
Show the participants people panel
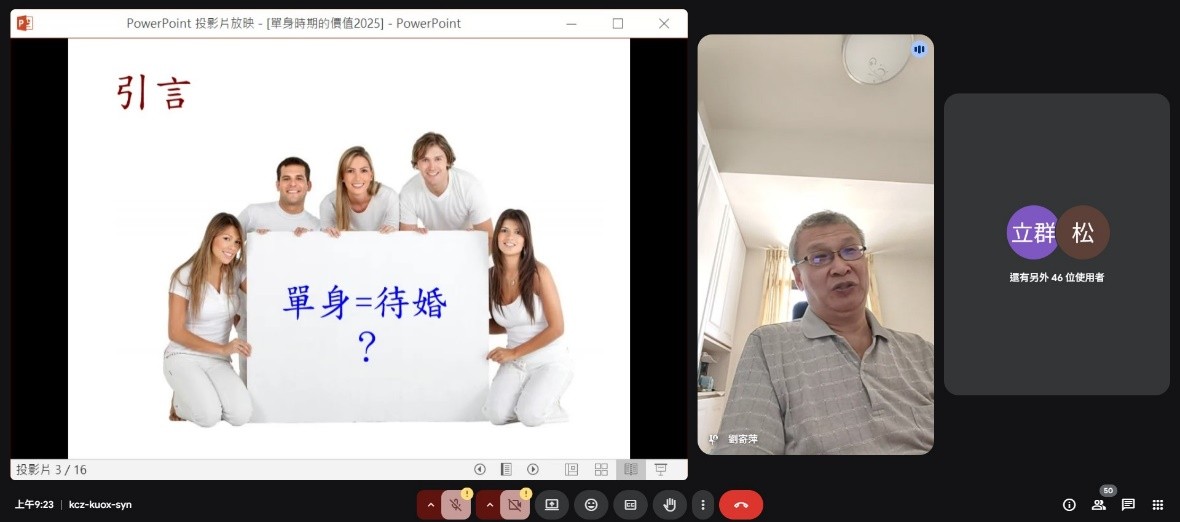[x=1098, y=505]
